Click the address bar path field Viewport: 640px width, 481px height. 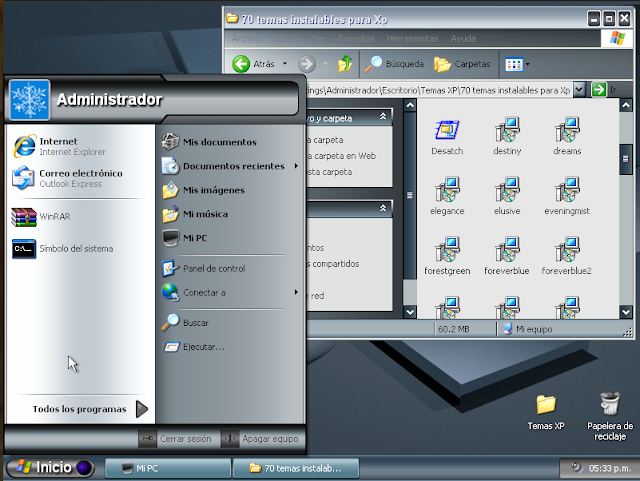coord(439,90)
